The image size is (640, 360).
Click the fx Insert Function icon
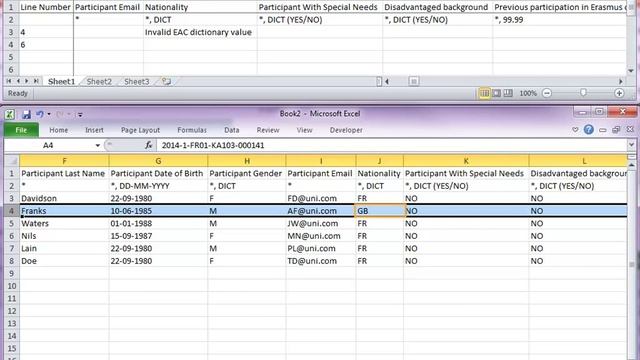(148, 145)
